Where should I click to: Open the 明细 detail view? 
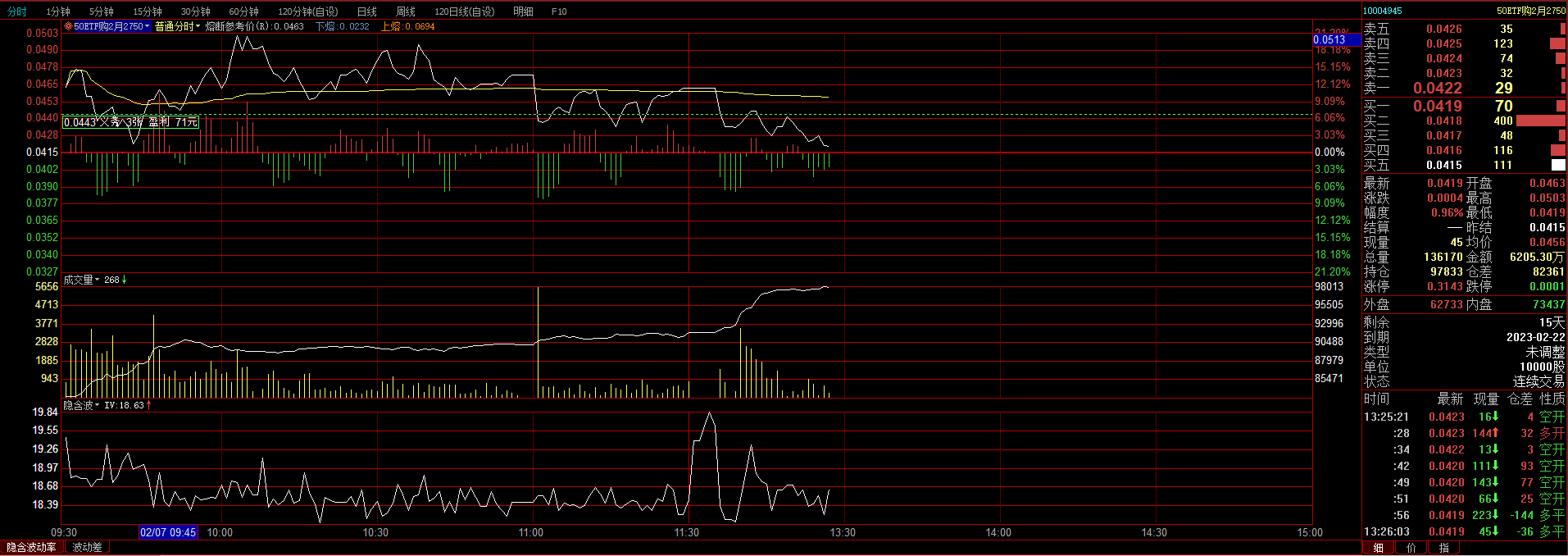coord(523,11)
